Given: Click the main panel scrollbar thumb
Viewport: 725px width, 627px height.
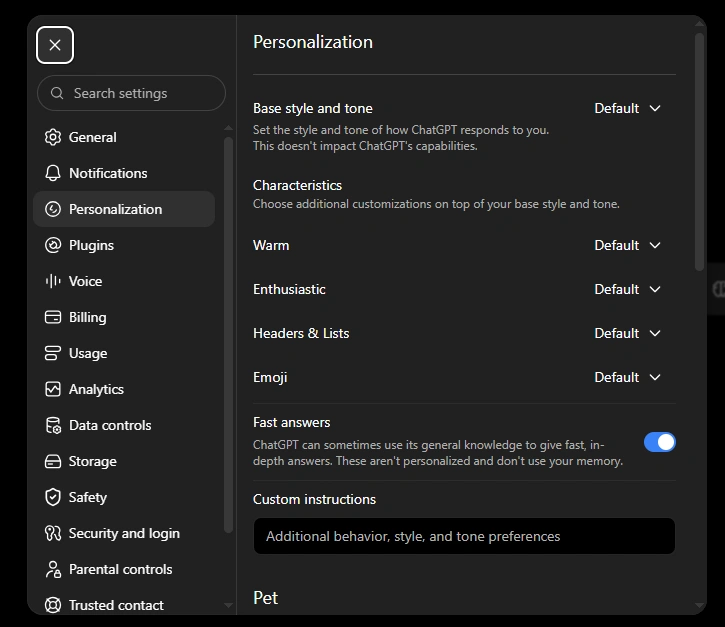Looking at the screenshot, I should coord(700,152).
